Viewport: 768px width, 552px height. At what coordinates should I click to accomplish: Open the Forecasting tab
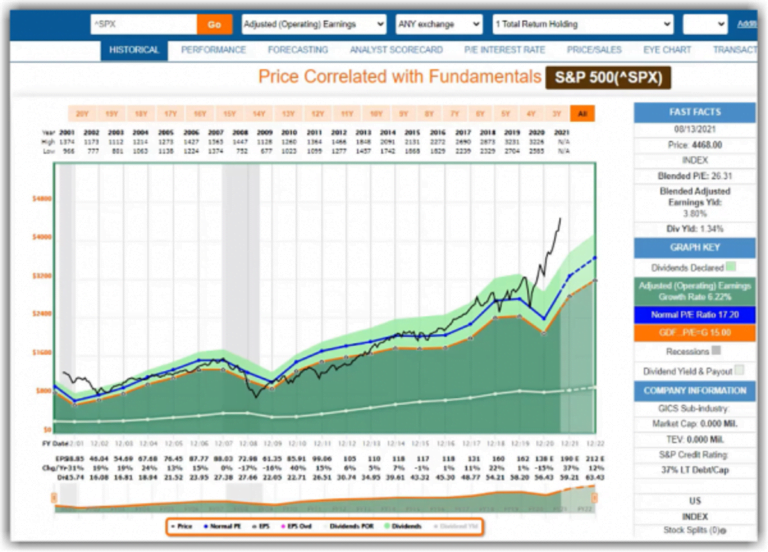pyautogui.click(x=297, y=49)
